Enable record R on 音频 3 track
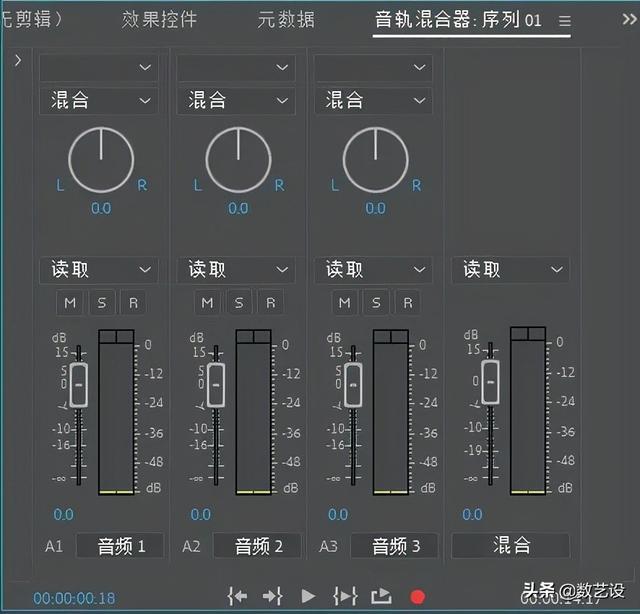The width and height of the screenshot is (640, 614). [407, 303]
